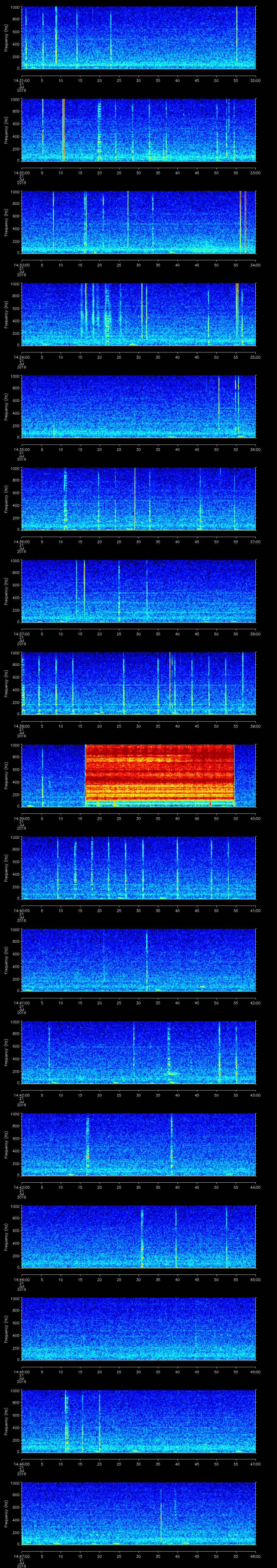Click the "14:40:00" start time label
The image size is (277, 1568).
pyautogui.click(x=21, y=910)
